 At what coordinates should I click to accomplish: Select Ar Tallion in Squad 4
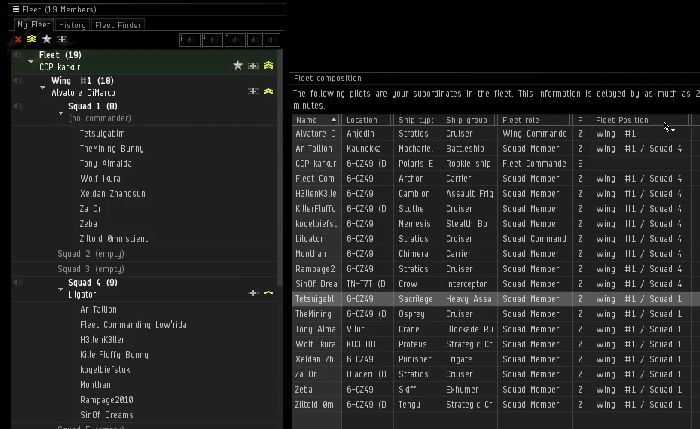98,309
